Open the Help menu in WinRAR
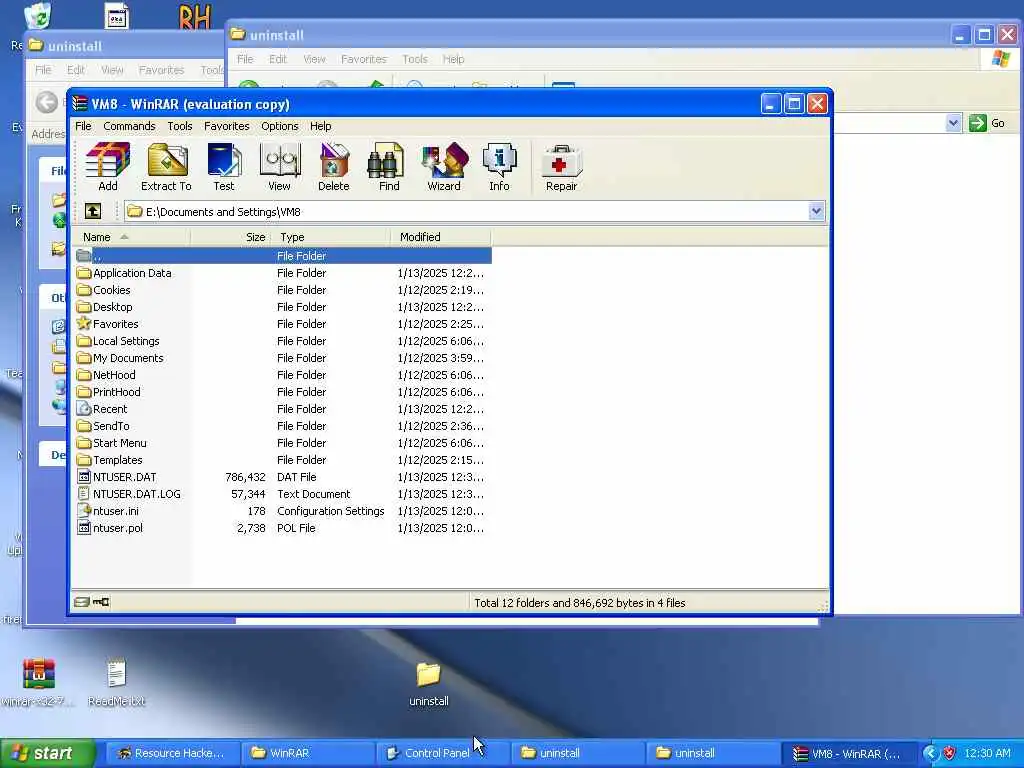This screenshot has height=768, width=1024. 321,126
